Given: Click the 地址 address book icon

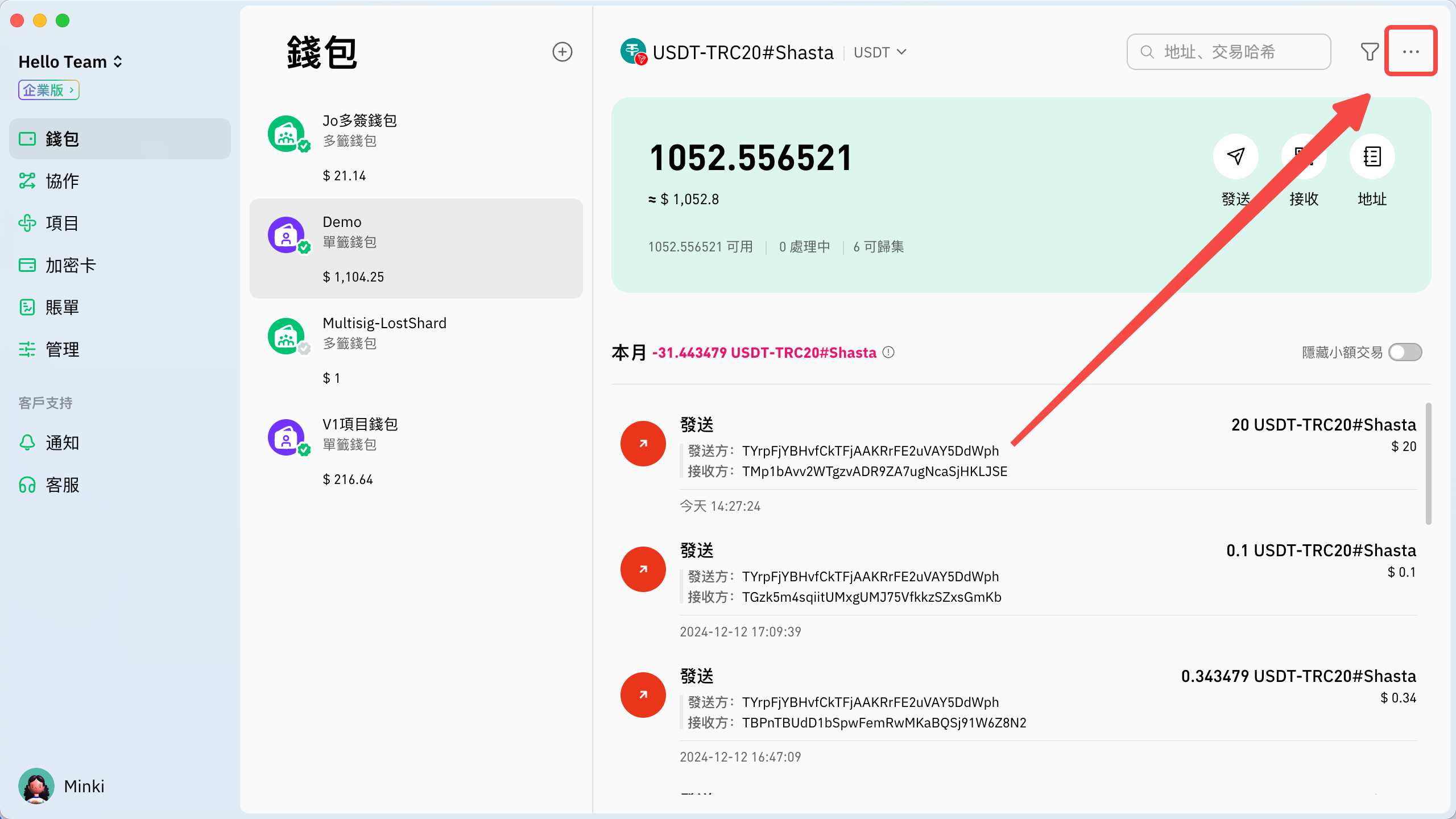Looking at the screenshot, I should (1372, 156).
